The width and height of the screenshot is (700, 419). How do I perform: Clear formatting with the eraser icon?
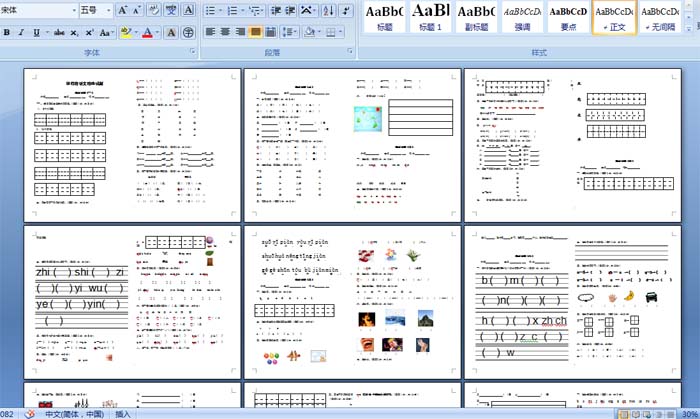tap(154, 10)
